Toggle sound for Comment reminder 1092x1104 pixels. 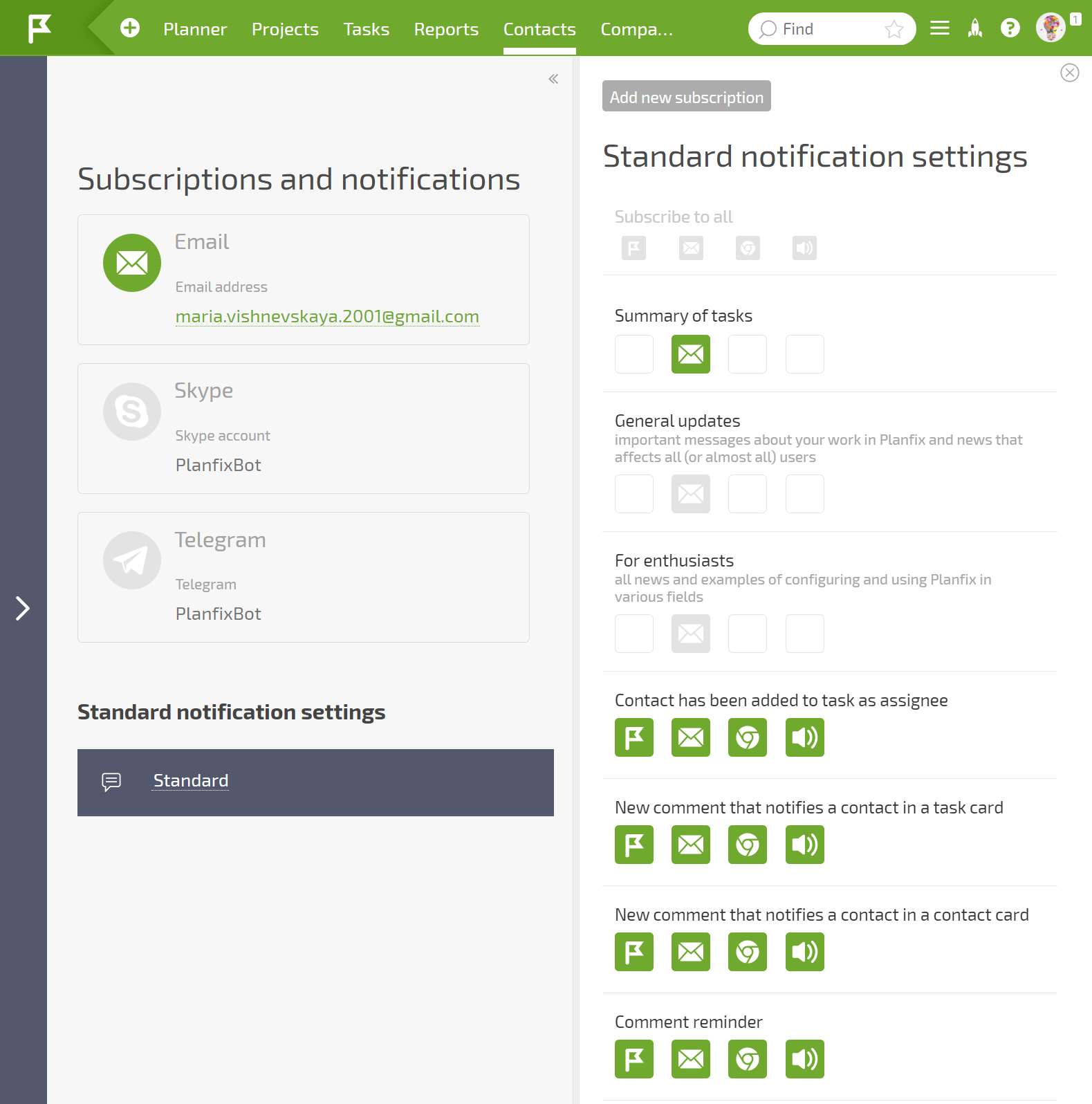pos(805,1059)
